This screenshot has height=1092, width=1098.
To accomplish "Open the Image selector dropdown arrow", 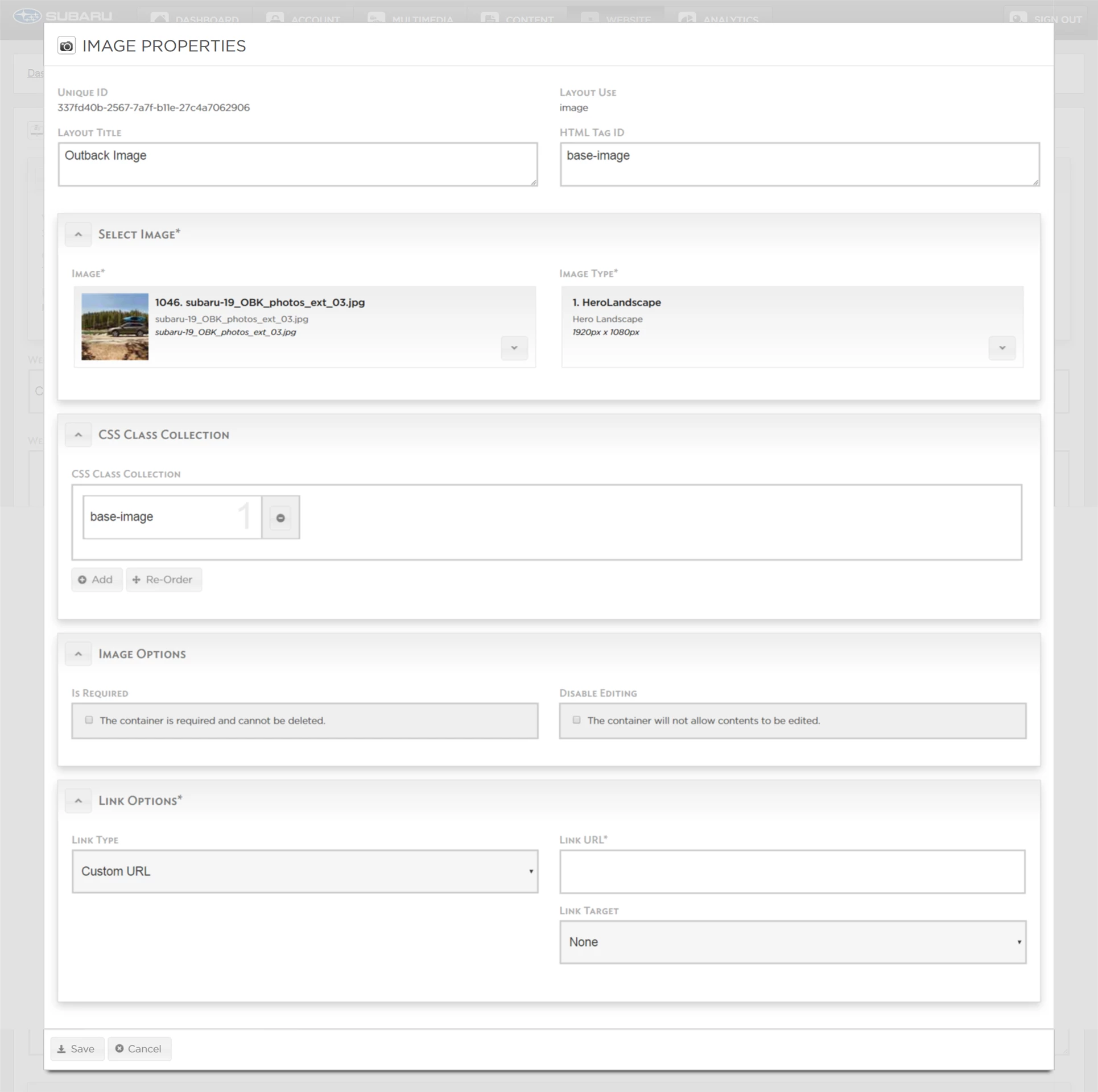I will 514,348.
